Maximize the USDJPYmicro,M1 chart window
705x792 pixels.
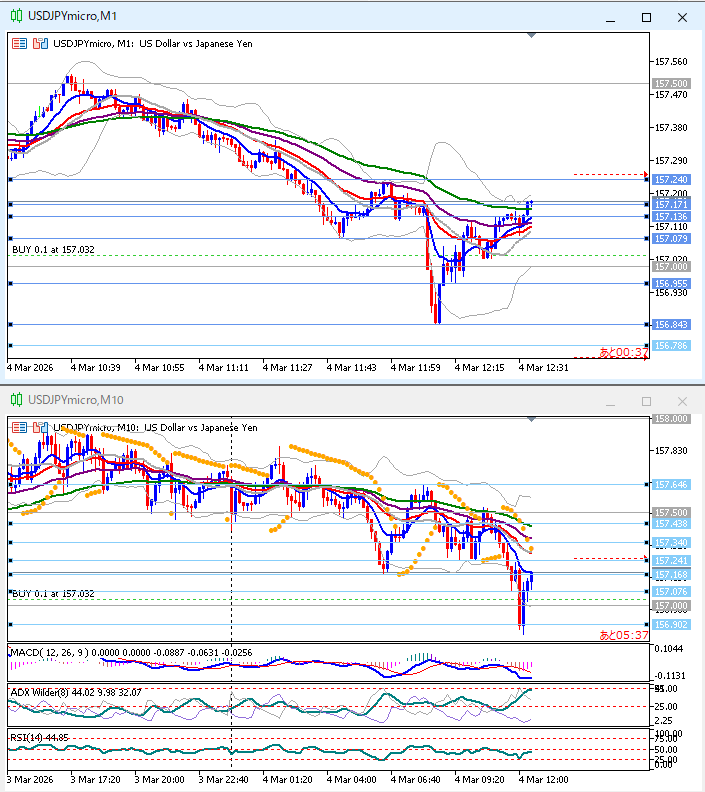click(646, 17)
